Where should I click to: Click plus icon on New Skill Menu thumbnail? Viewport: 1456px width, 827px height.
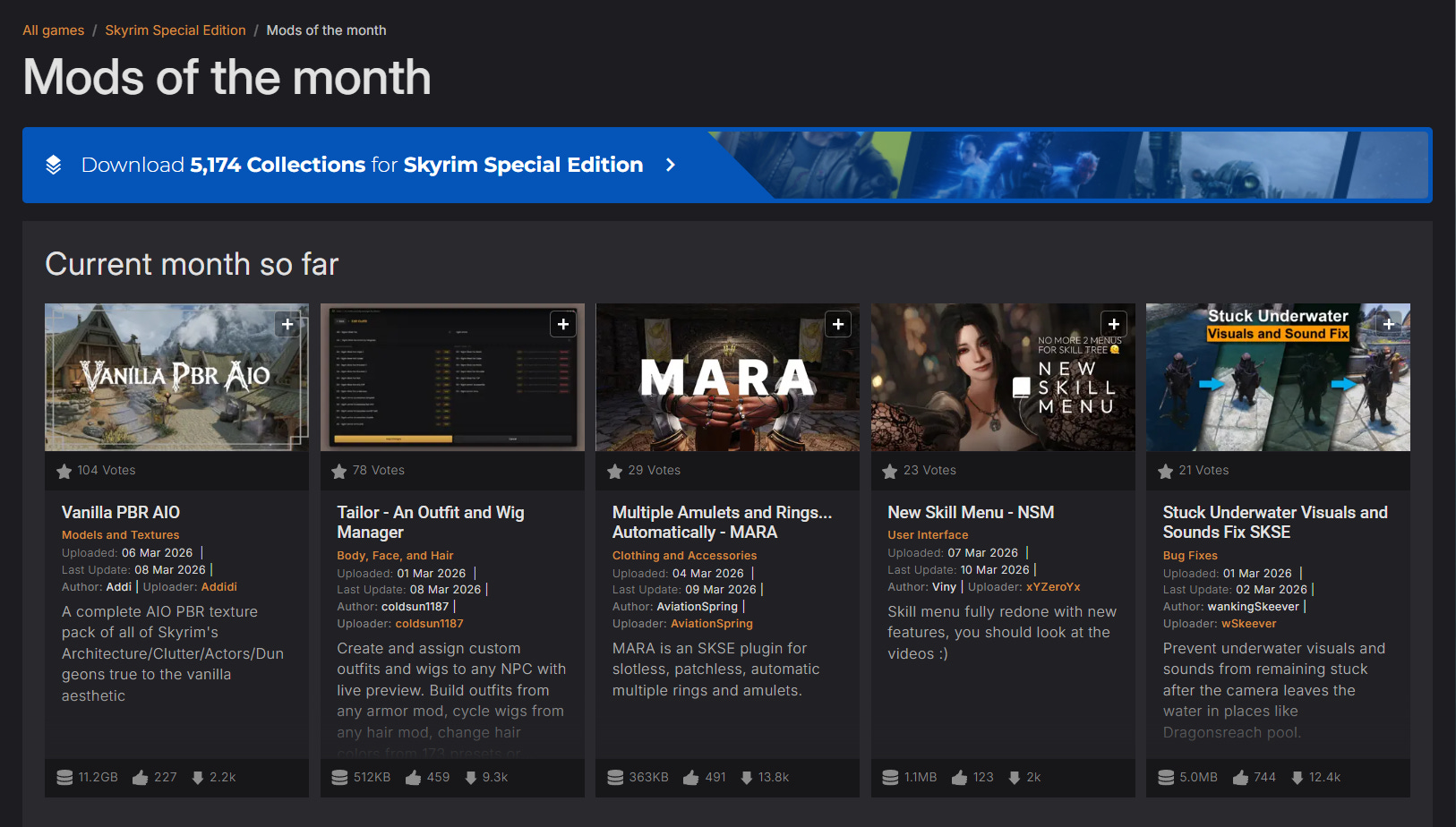tap(1114, 324)
